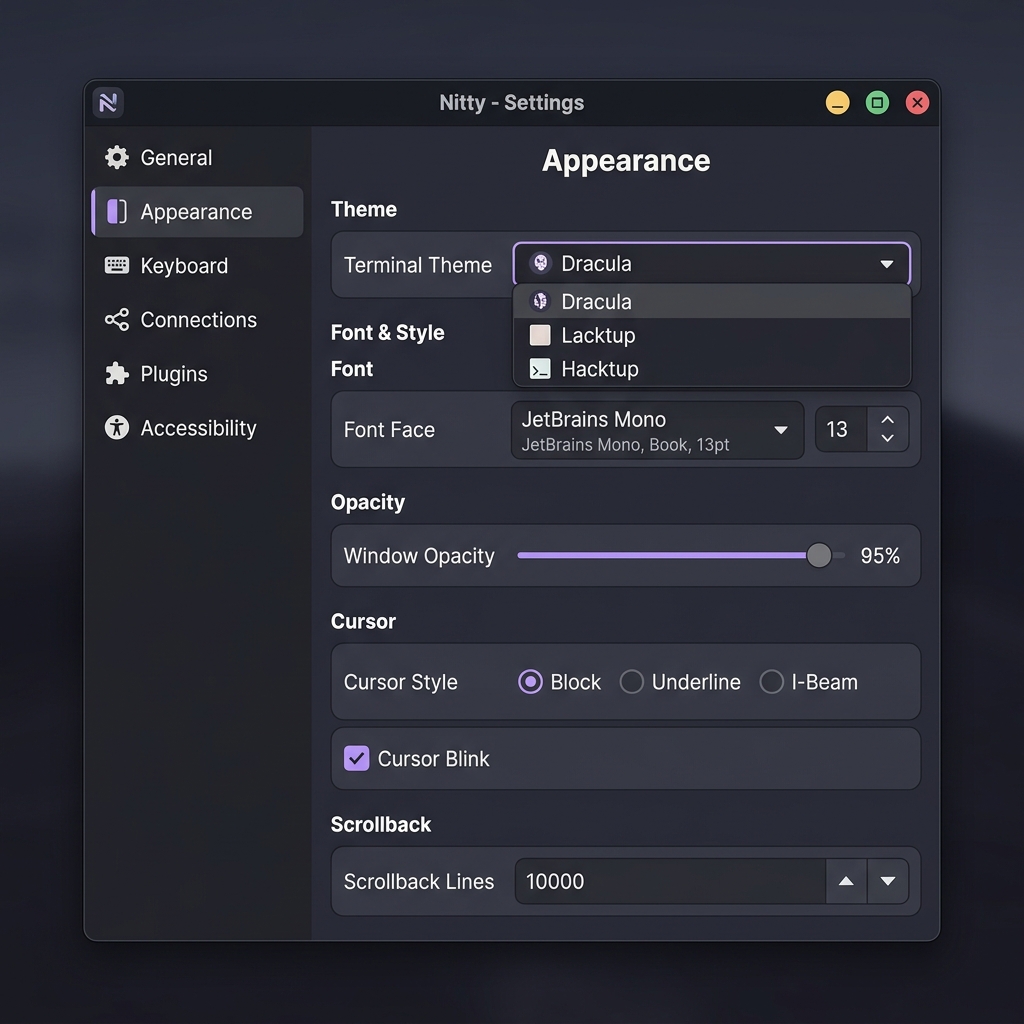Choose the Lacktup theme option
This screenshot has width=1024, height=1024.
pyautogui.click(x=712, y=335)
